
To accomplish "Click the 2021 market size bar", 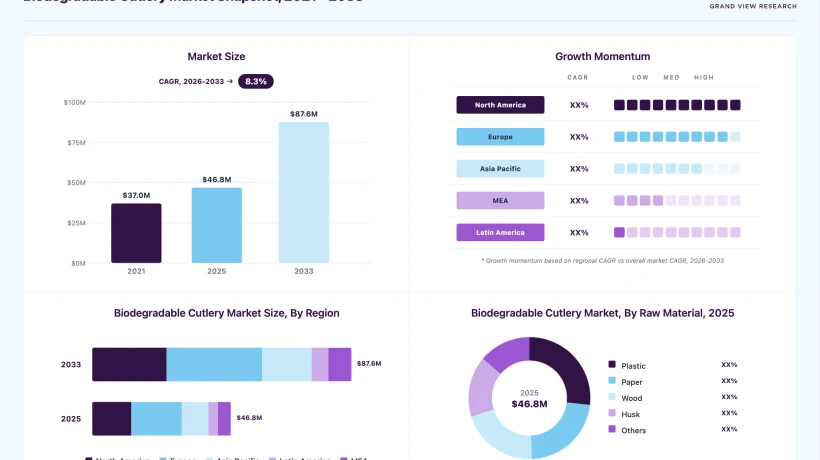I will click(136, 233).
